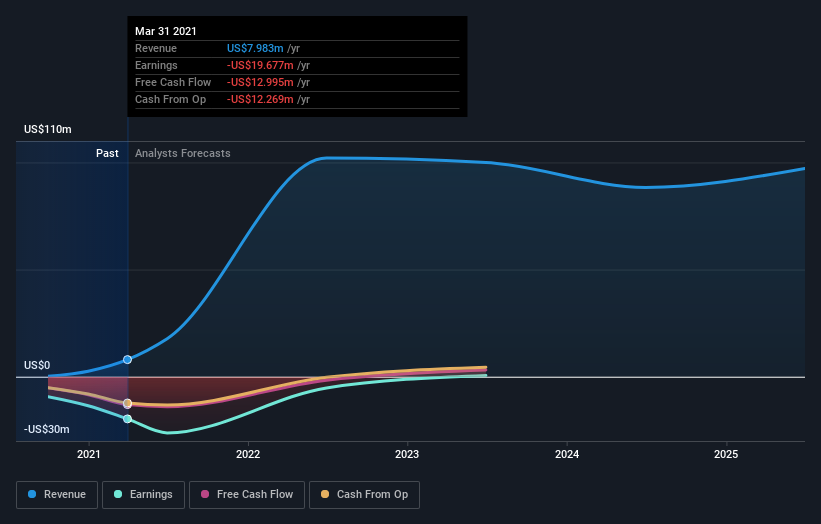Click the Past section label
The width and height of the screenshot is (821, 524).
tap(107, 153)
